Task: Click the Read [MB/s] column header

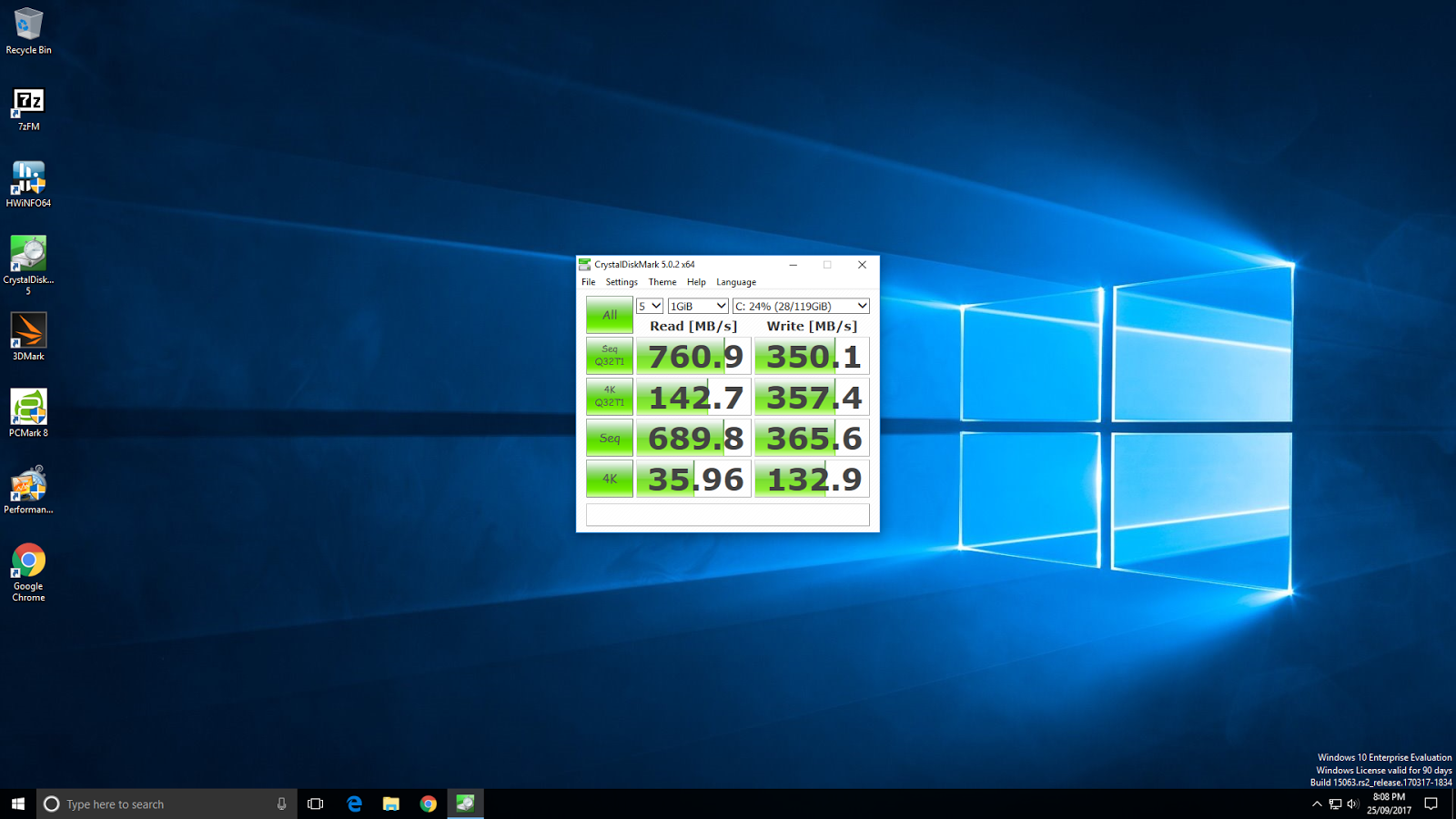Action: pos(693,326)
